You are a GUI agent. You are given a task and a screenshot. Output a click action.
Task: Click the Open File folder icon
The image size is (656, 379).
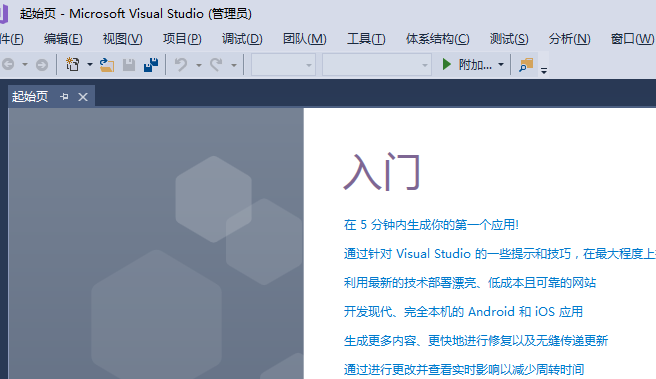click(x=107, y=65)
